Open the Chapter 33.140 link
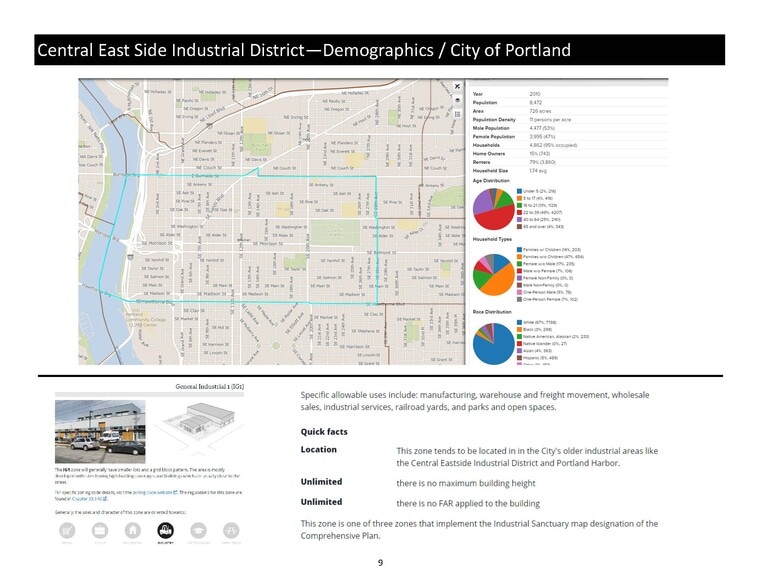Viewport: 761px width, 588px height. pyautogui.click(x=89, y=498)
